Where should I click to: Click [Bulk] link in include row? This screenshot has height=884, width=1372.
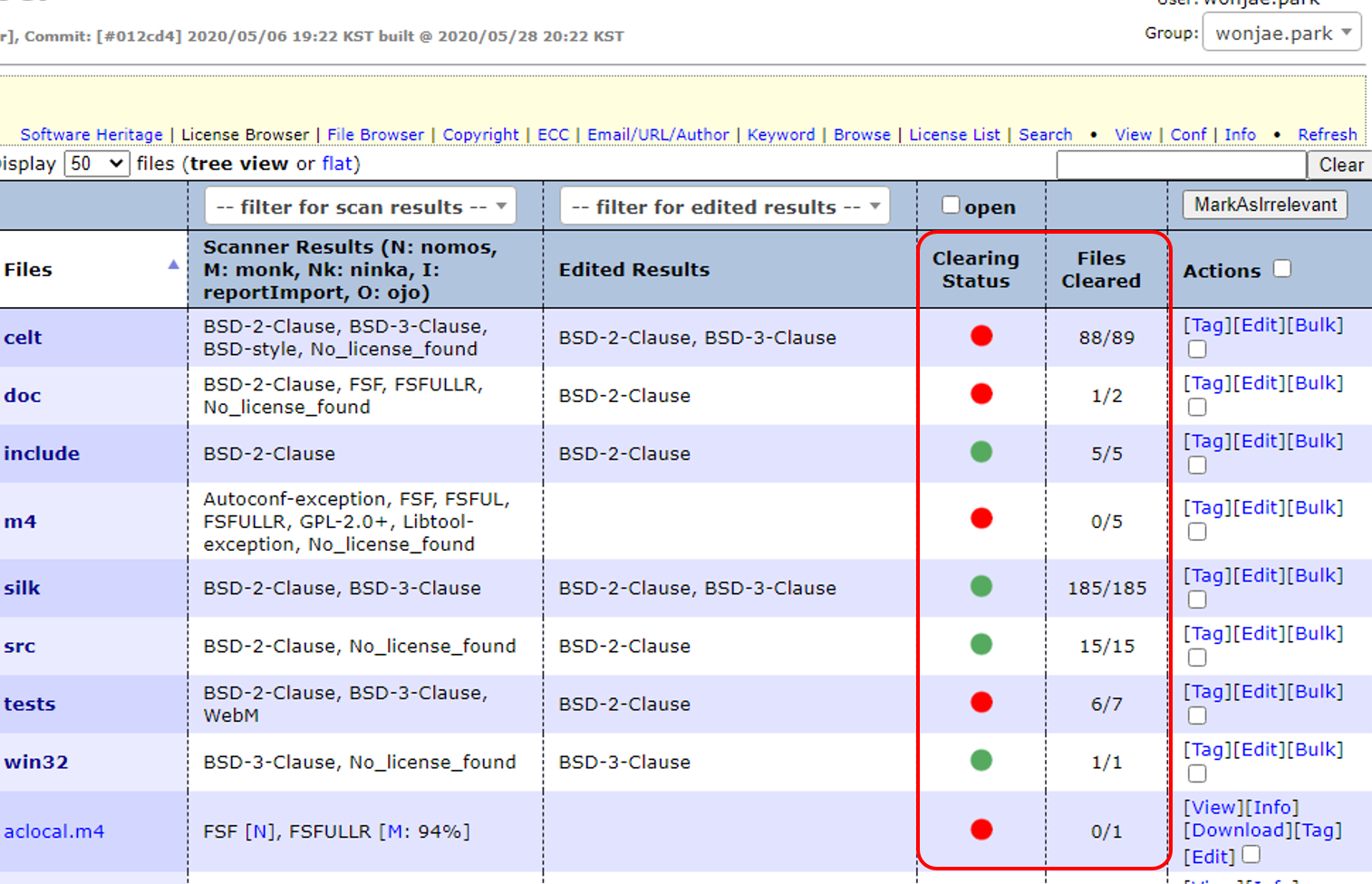(x=1316, y=440)
